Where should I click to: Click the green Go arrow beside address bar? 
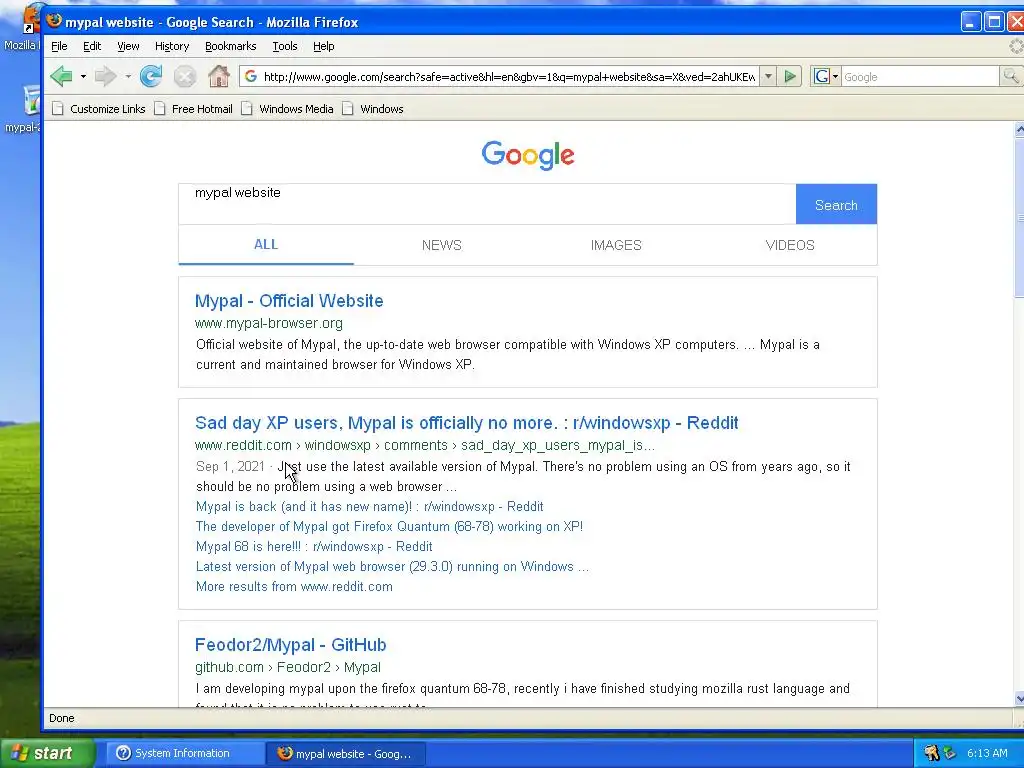[x=790, y=76]
